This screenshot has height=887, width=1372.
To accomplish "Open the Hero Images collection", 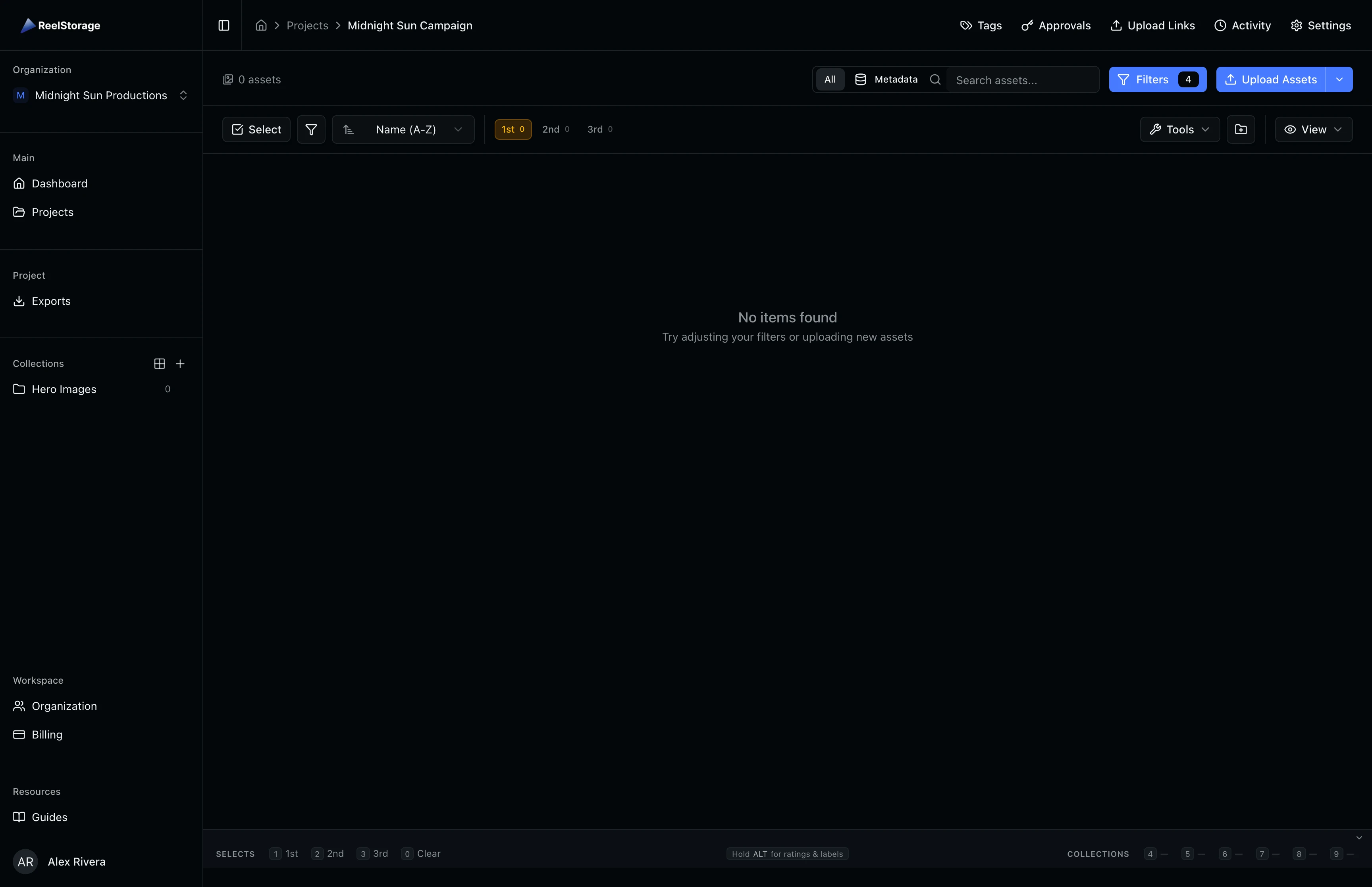I will pyautogui.click(x=64, y=389).
